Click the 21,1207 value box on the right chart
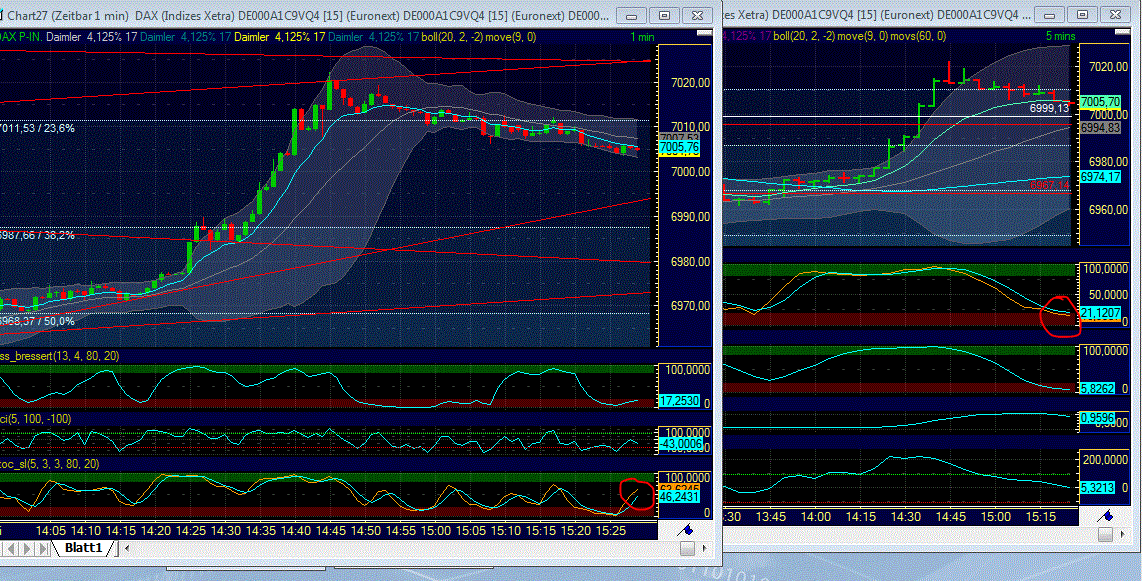Screen dimensions: 1142x581 coord(1100,313)
